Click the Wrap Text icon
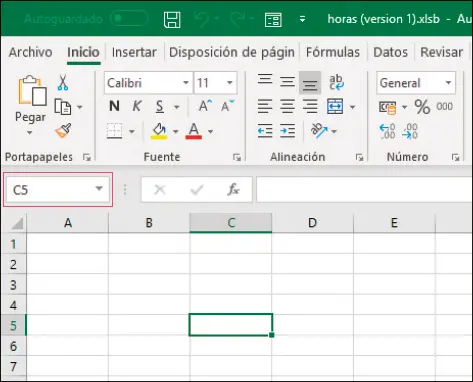 tap(336, 82)
